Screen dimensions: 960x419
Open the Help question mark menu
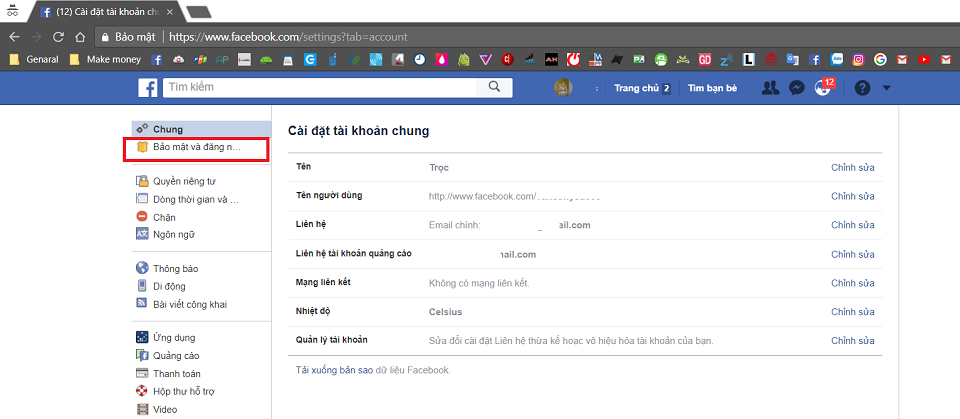[x=862, y=88]
